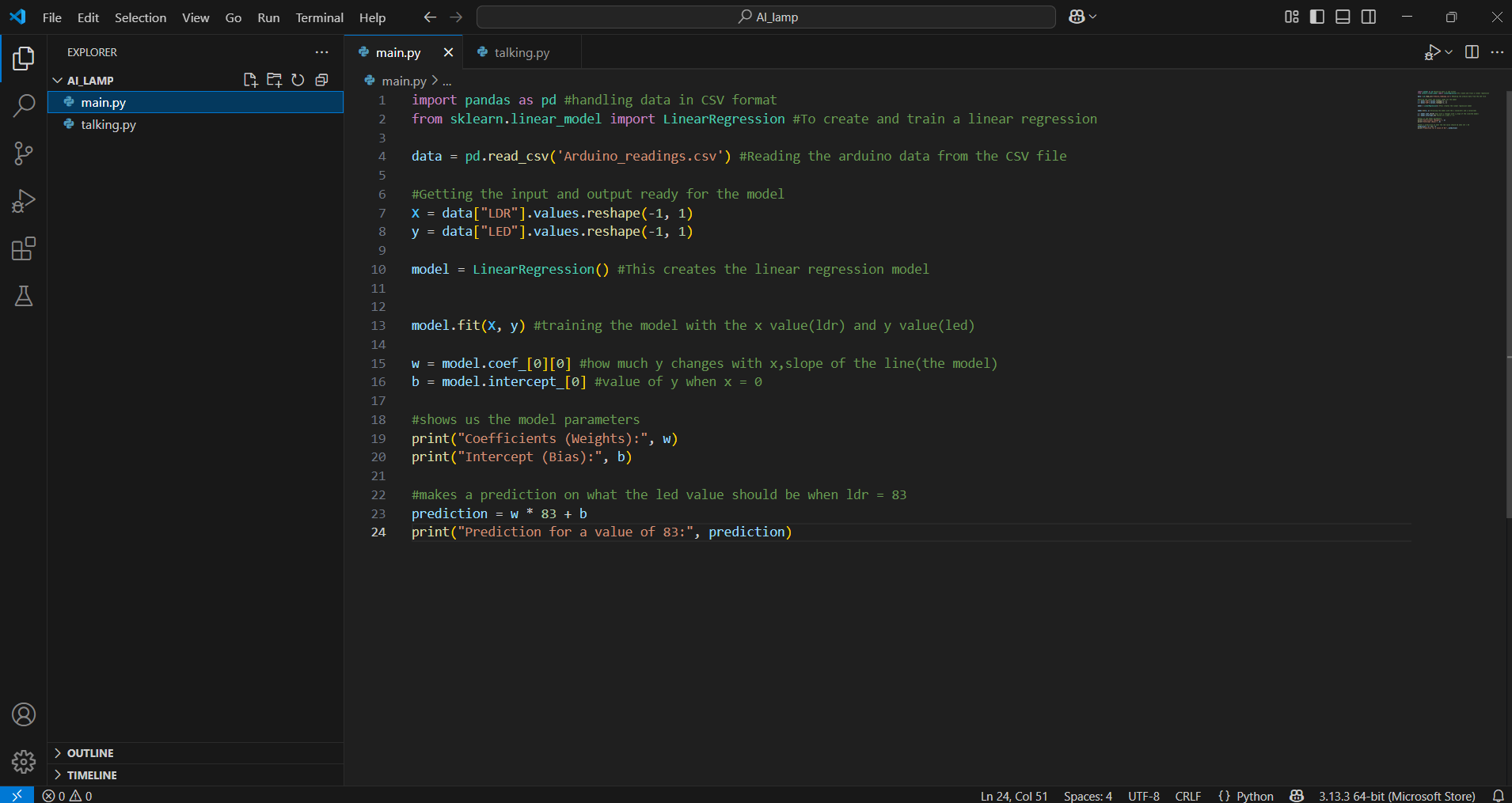Open the Search view in activity bar
Viewport: 1512px width, 803px height.
(x=24, y=105)
